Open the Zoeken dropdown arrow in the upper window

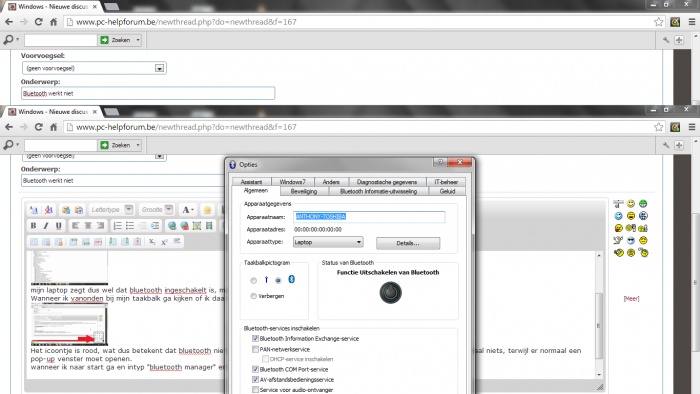pos(138,40)
